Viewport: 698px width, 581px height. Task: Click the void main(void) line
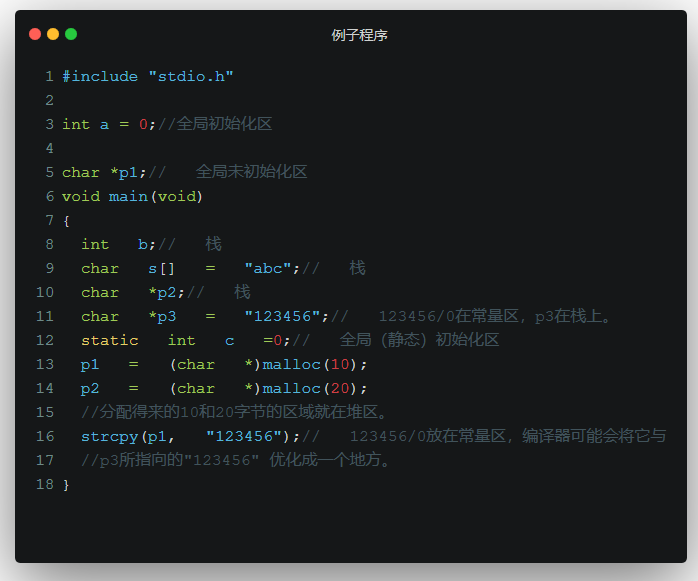point(132,196)
